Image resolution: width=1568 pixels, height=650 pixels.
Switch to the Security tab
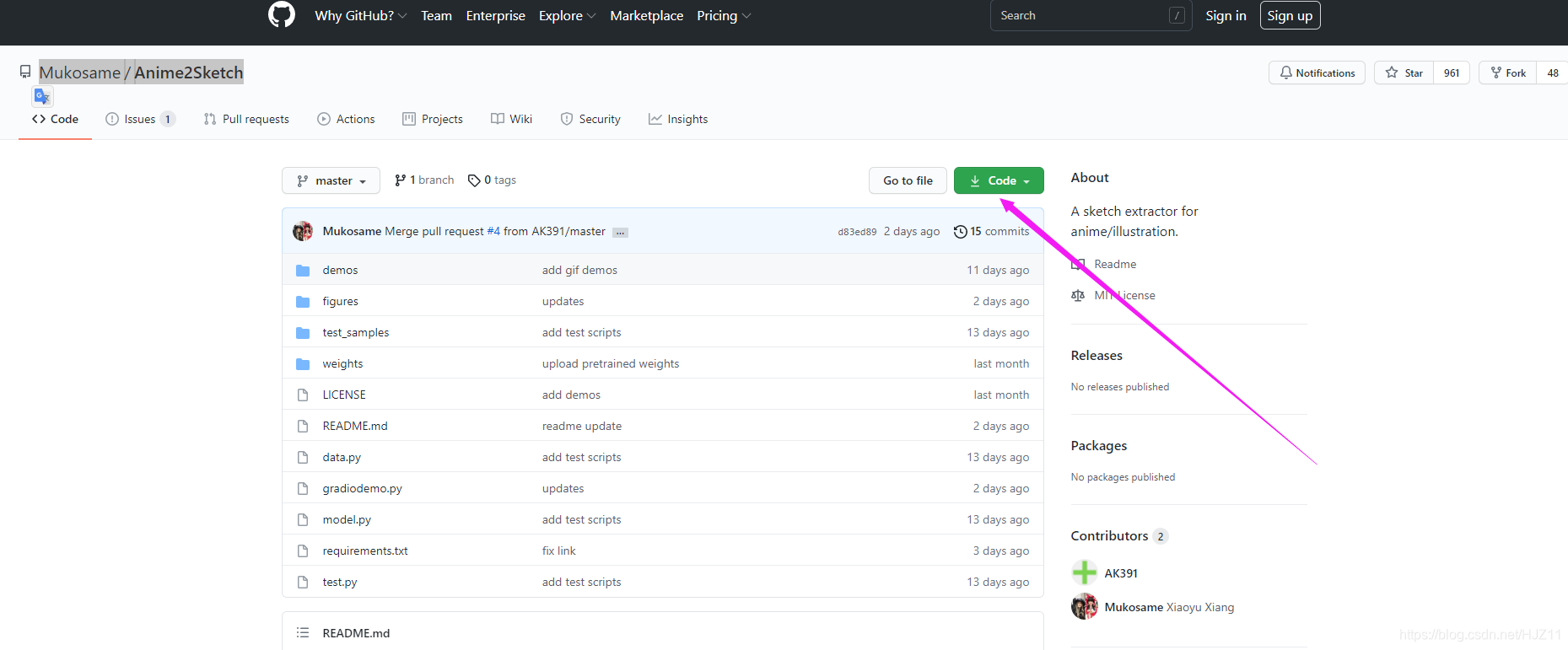tap(590, 119)
